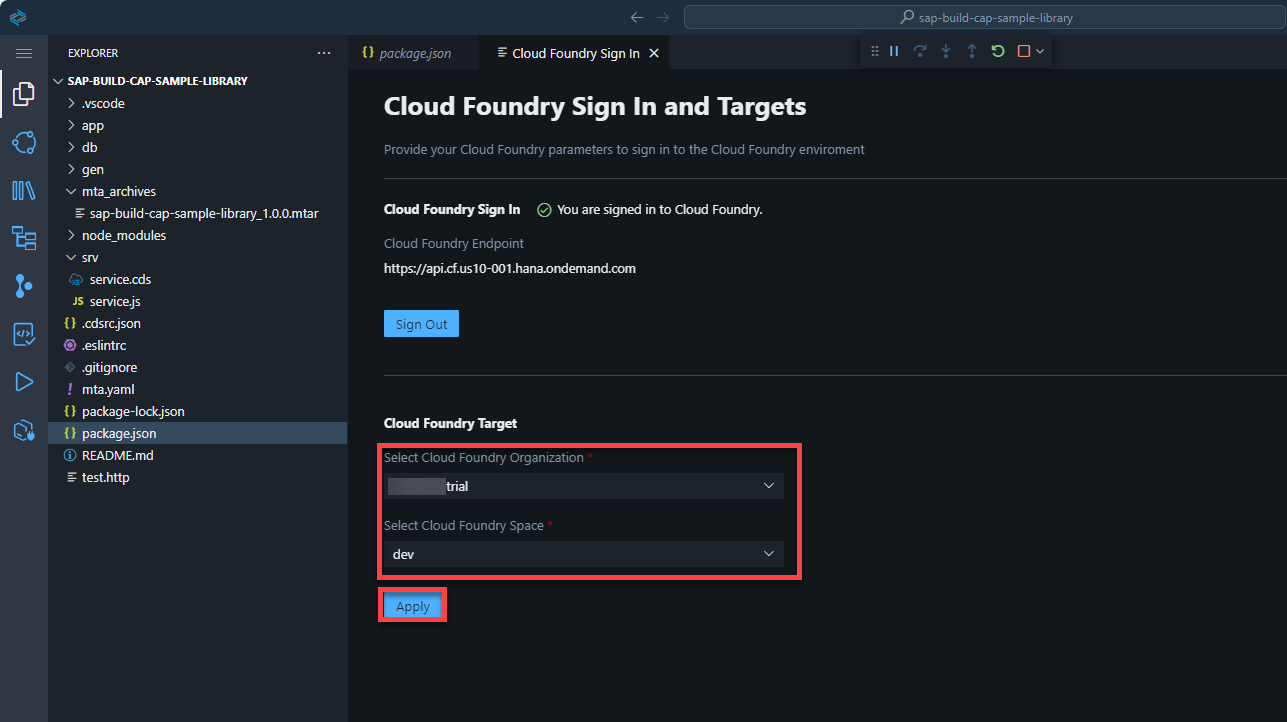Open package-lock.json file
1287x722 pixels.
pyautogui.click(x=197, y=411)
